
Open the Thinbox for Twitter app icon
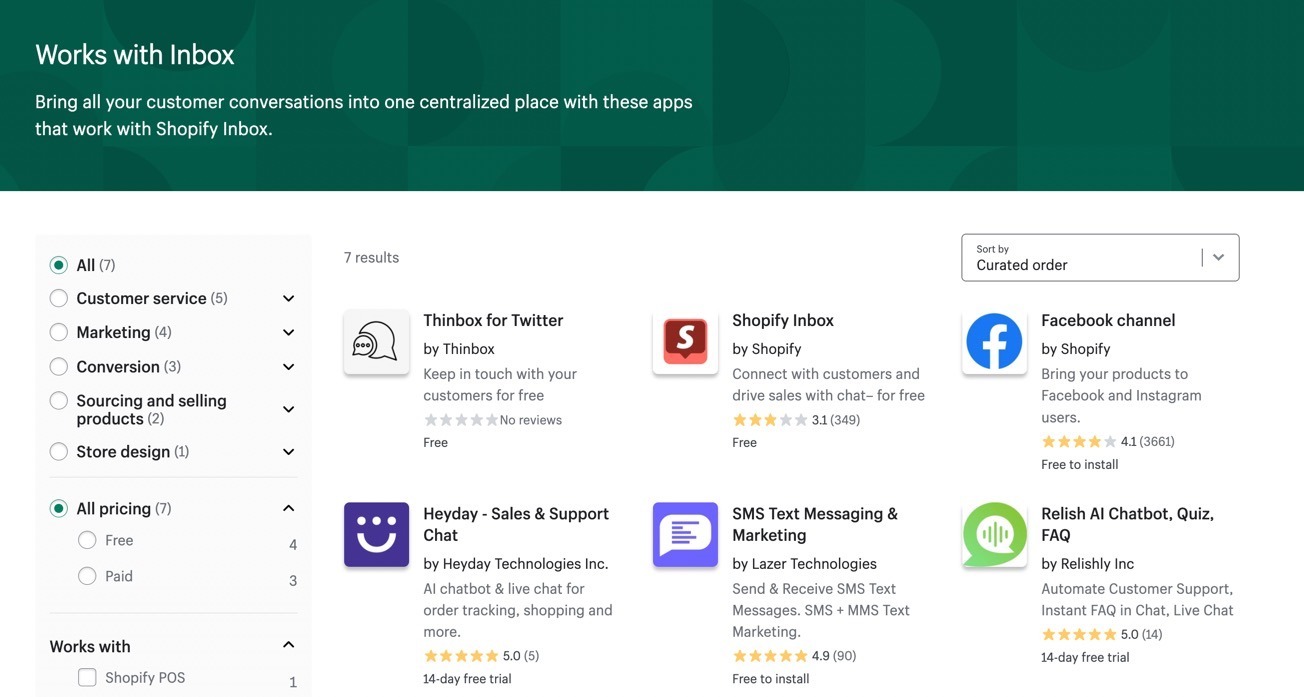tap(376, 342)
